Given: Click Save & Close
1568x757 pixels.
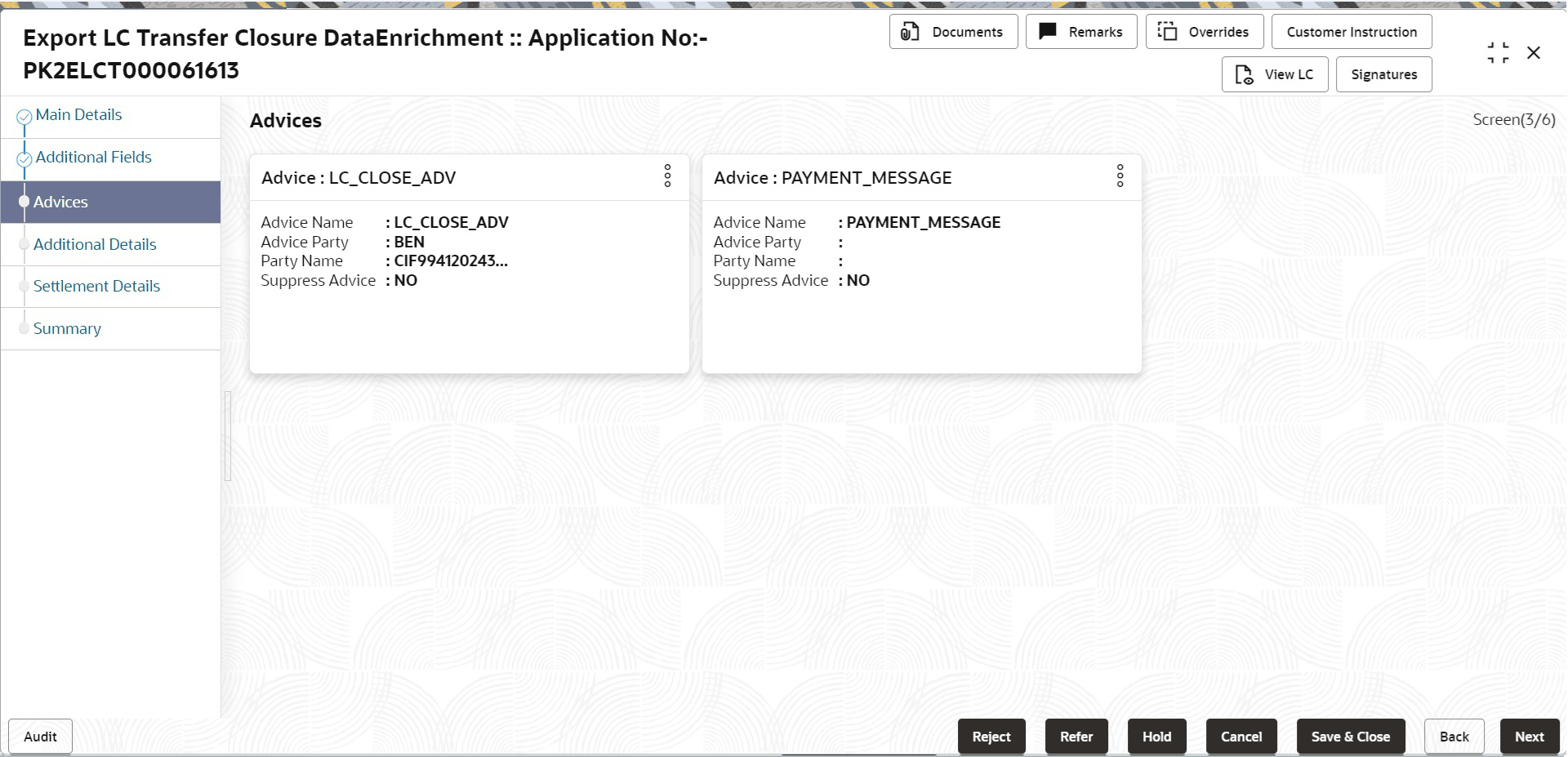Looking at the screenshot, I should [x=1351, y=737].
